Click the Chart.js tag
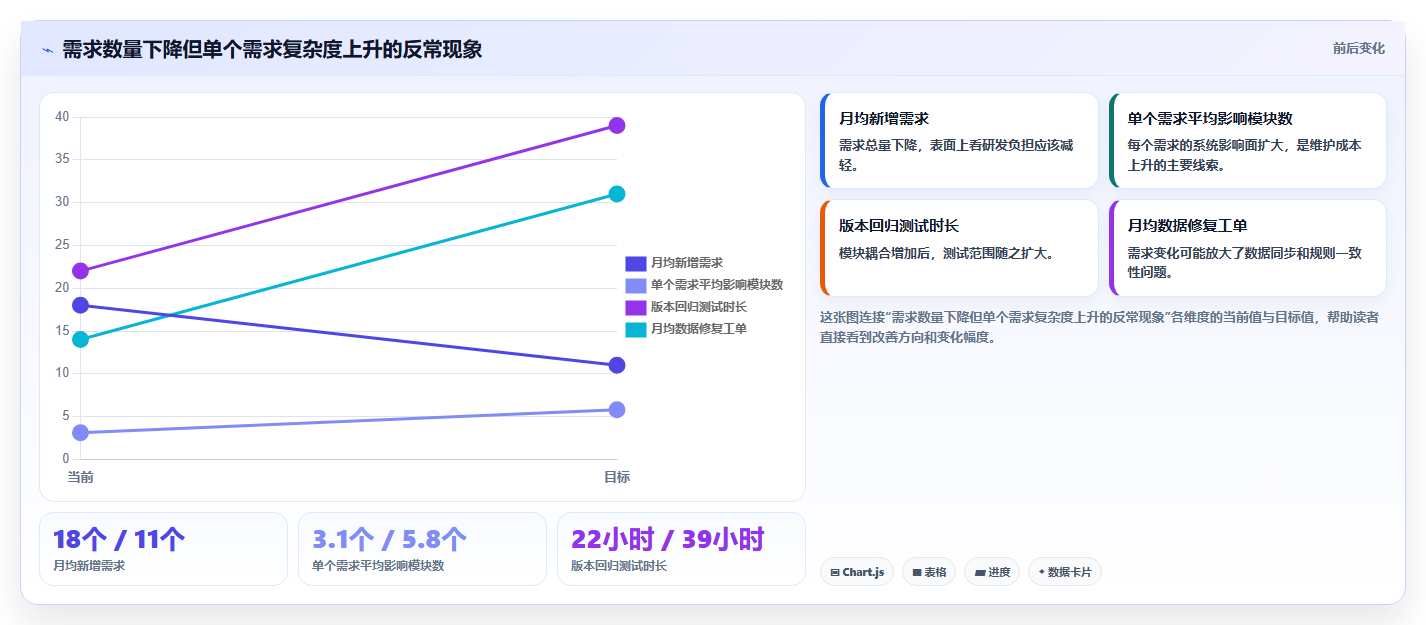The image size is (1426, 625). [857, 572]
